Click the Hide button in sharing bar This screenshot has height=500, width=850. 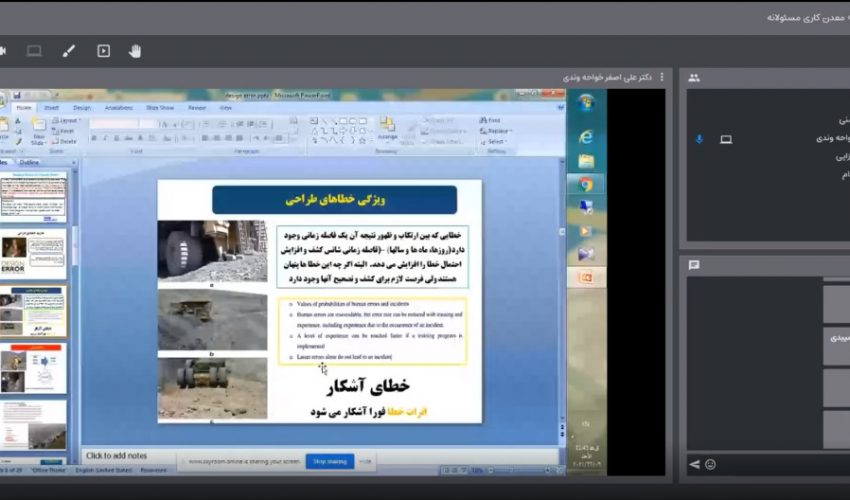(366, 461)
